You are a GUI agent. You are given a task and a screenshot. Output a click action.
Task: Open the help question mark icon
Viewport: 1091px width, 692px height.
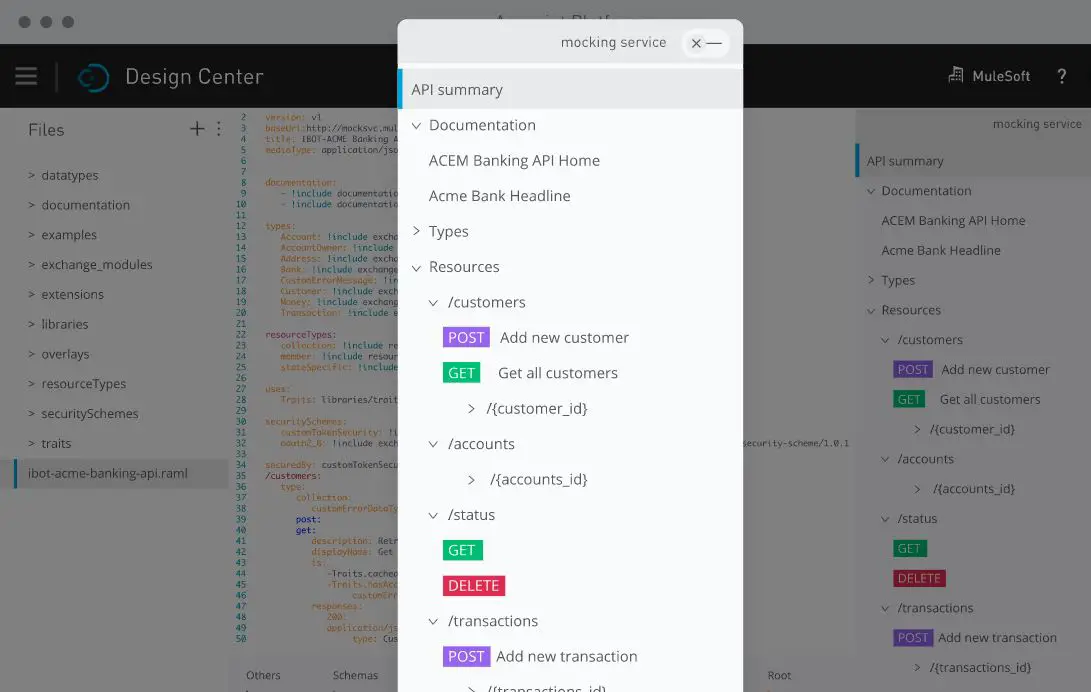tap(1061, 76)
